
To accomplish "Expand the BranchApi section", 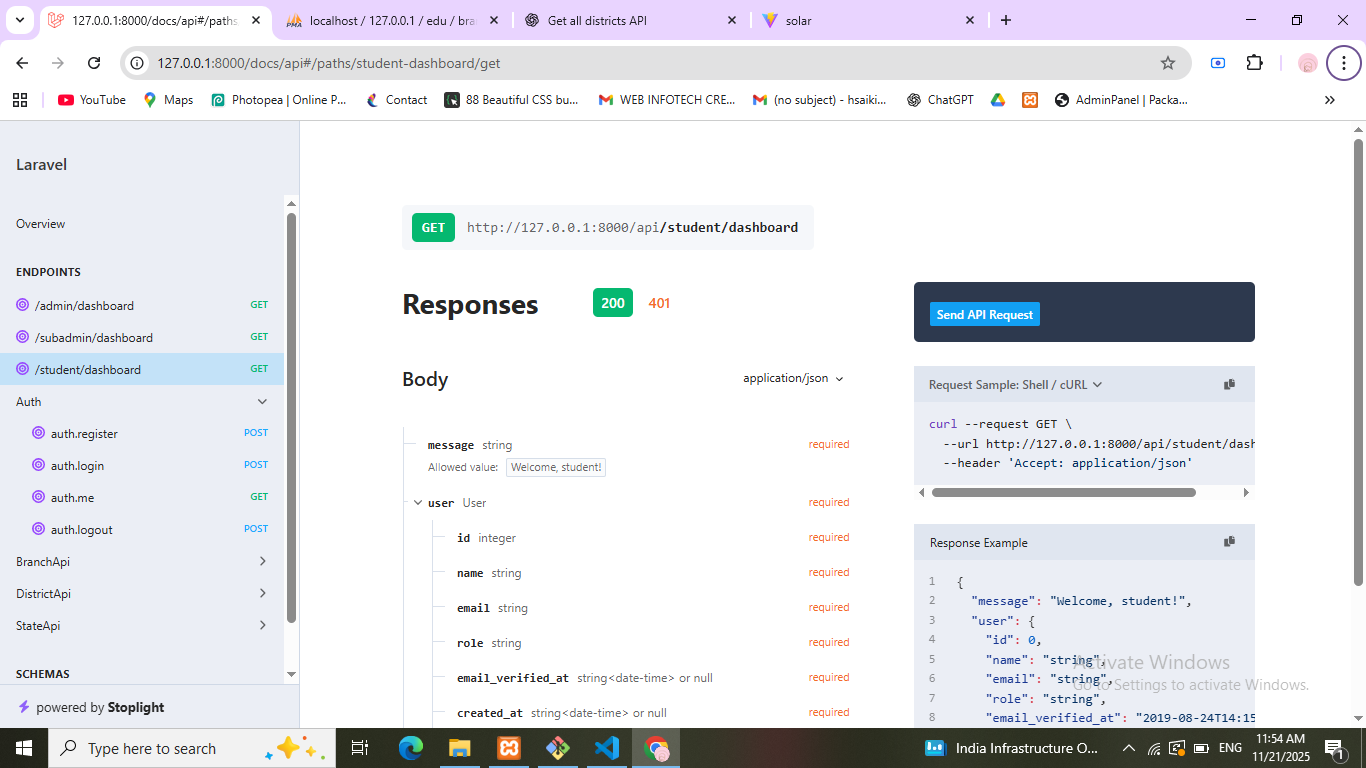I will click(262, 562).
